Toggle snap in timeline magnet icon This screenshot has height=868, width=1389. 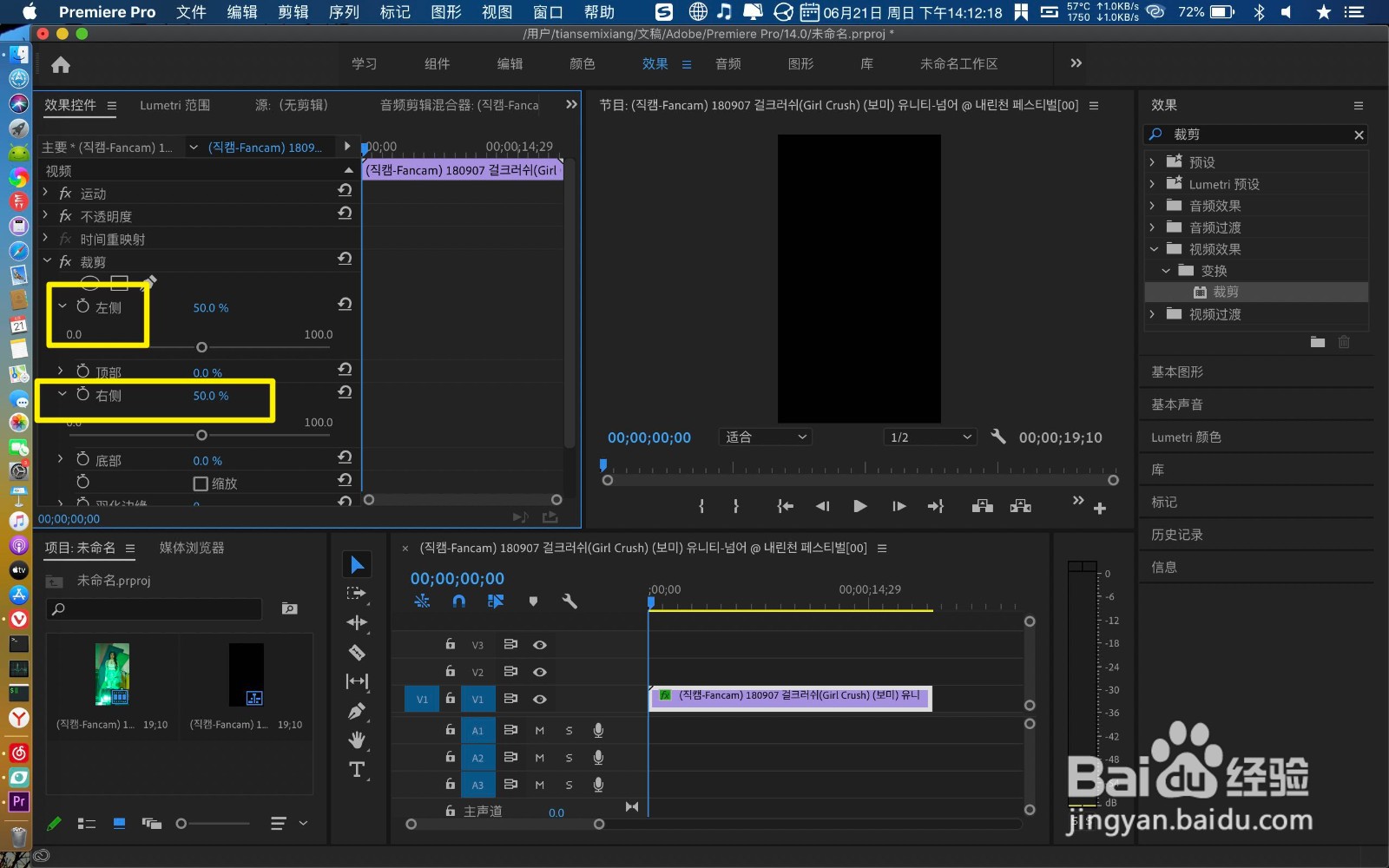[x=459, y=601]
